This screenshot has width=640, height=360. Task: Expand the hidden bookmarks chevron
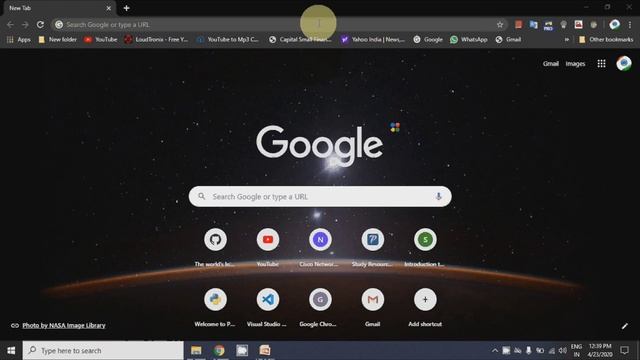[567, 40]
